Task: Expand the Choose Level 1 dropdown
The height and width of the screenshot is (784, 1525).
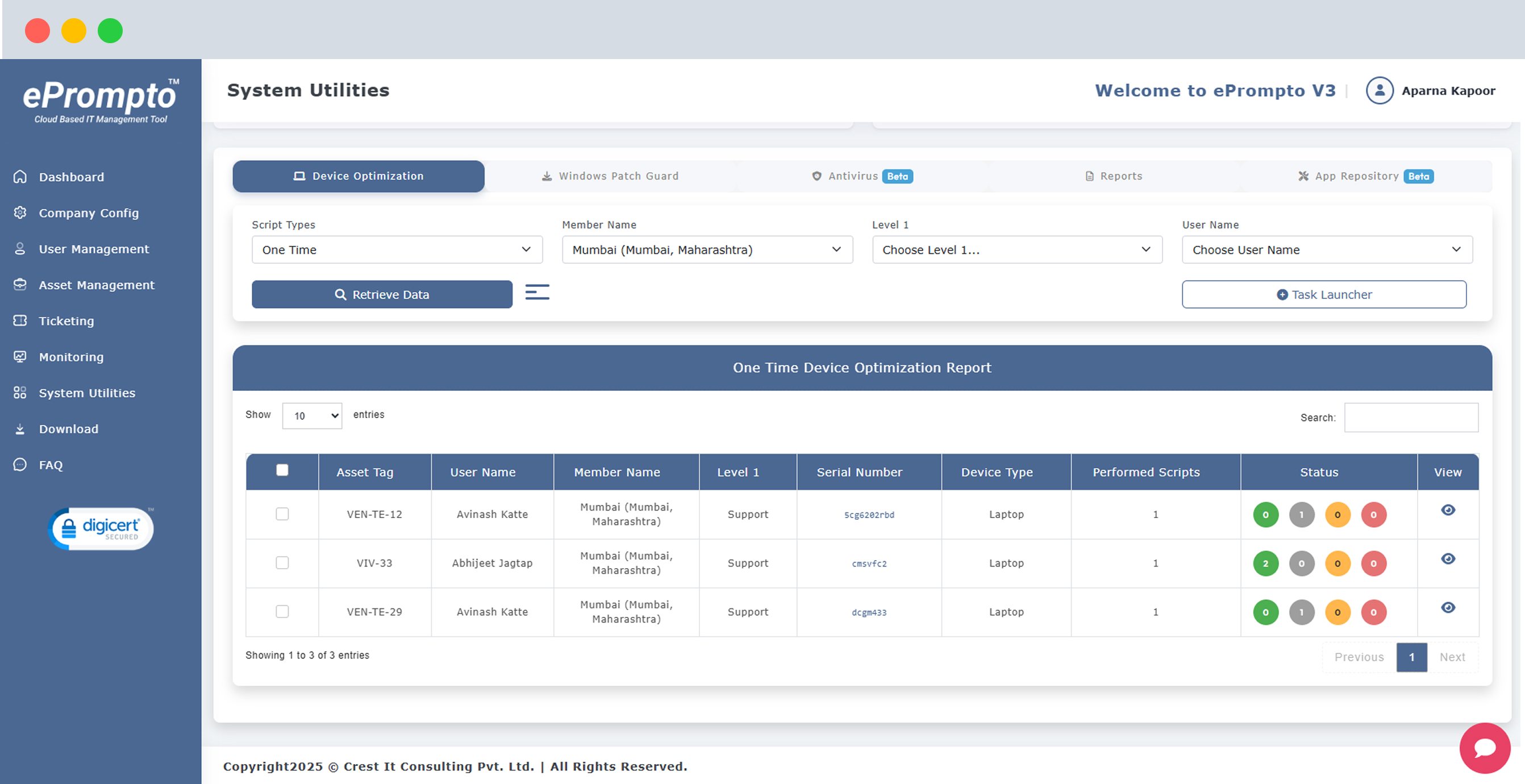Action: [x=1016, y=249]
